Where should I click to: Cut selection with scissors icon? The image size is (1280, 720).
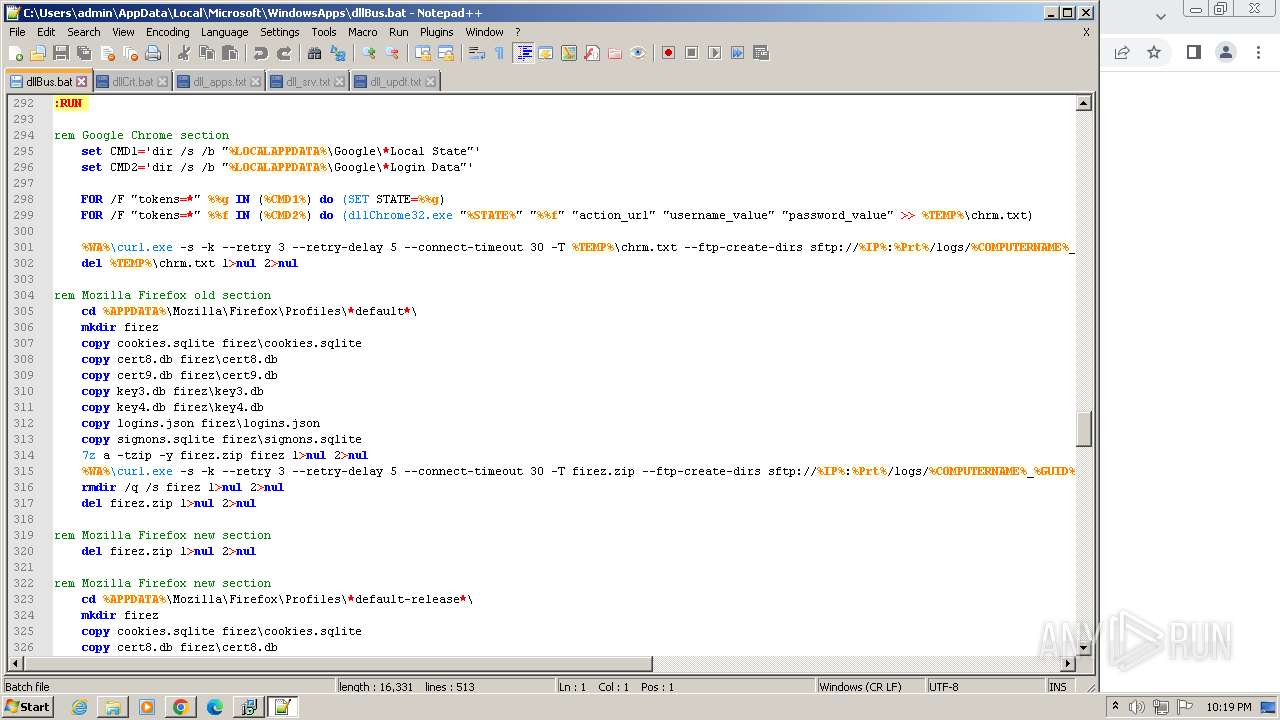[184, 53]
